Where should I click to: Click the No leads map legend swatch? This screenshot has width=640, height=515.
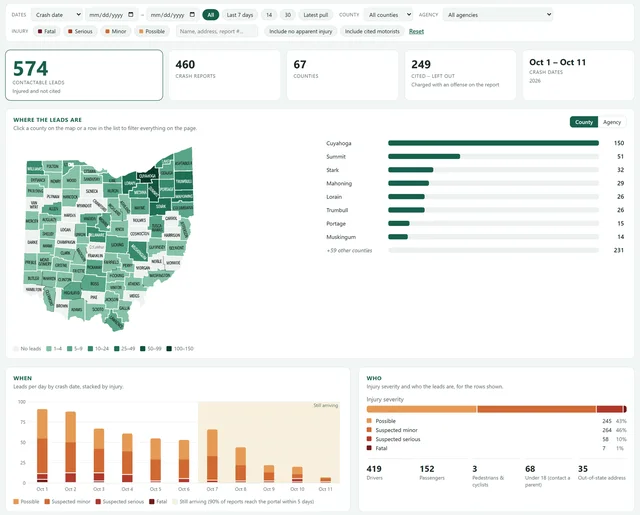click(x=16, y=349)
